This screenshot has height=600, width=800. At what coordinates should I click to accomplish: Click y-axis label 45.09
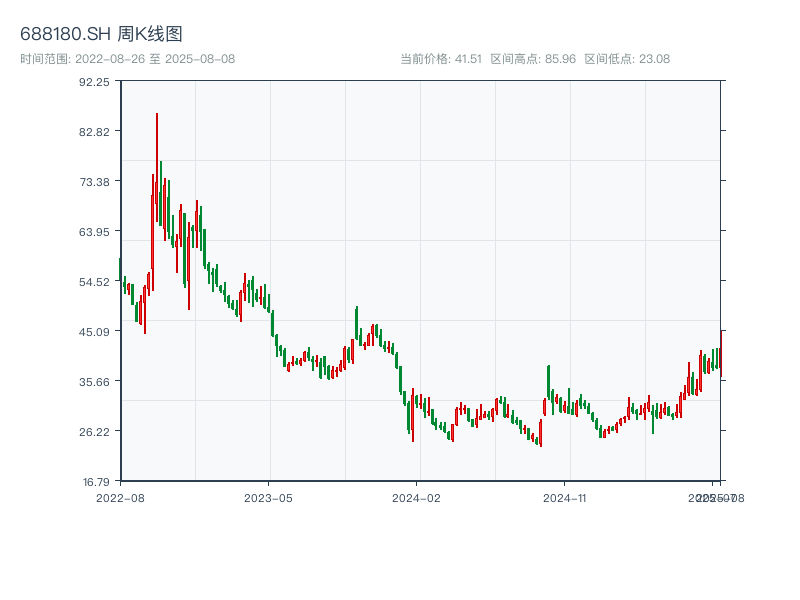(x=94, y=332)
